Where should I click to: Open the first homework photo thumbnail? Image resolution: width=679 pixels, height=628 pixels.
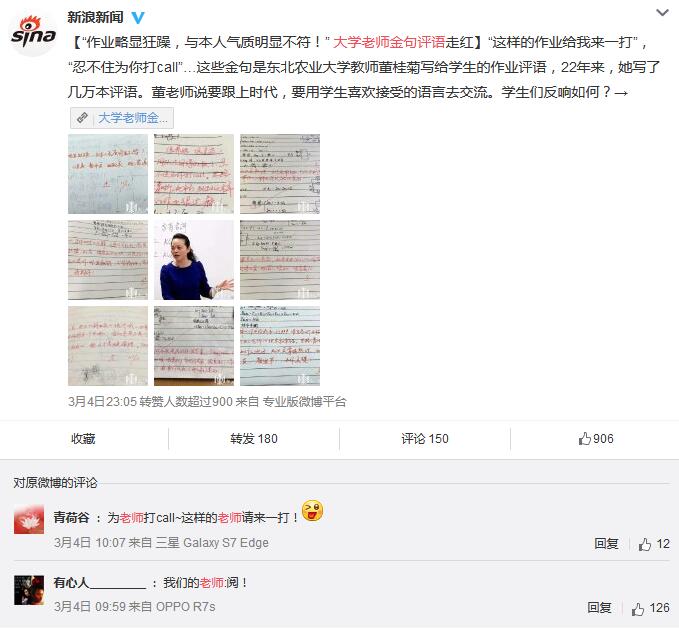[x=108, y=174]
